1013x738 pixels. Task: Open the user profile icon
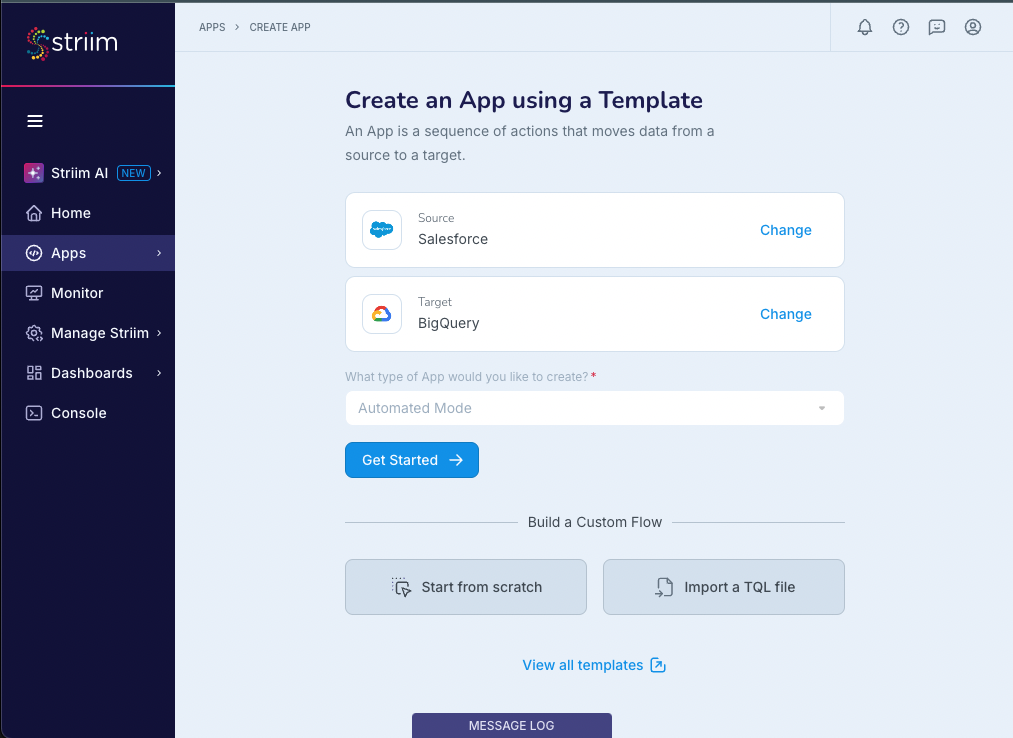[x=973, y=27]
